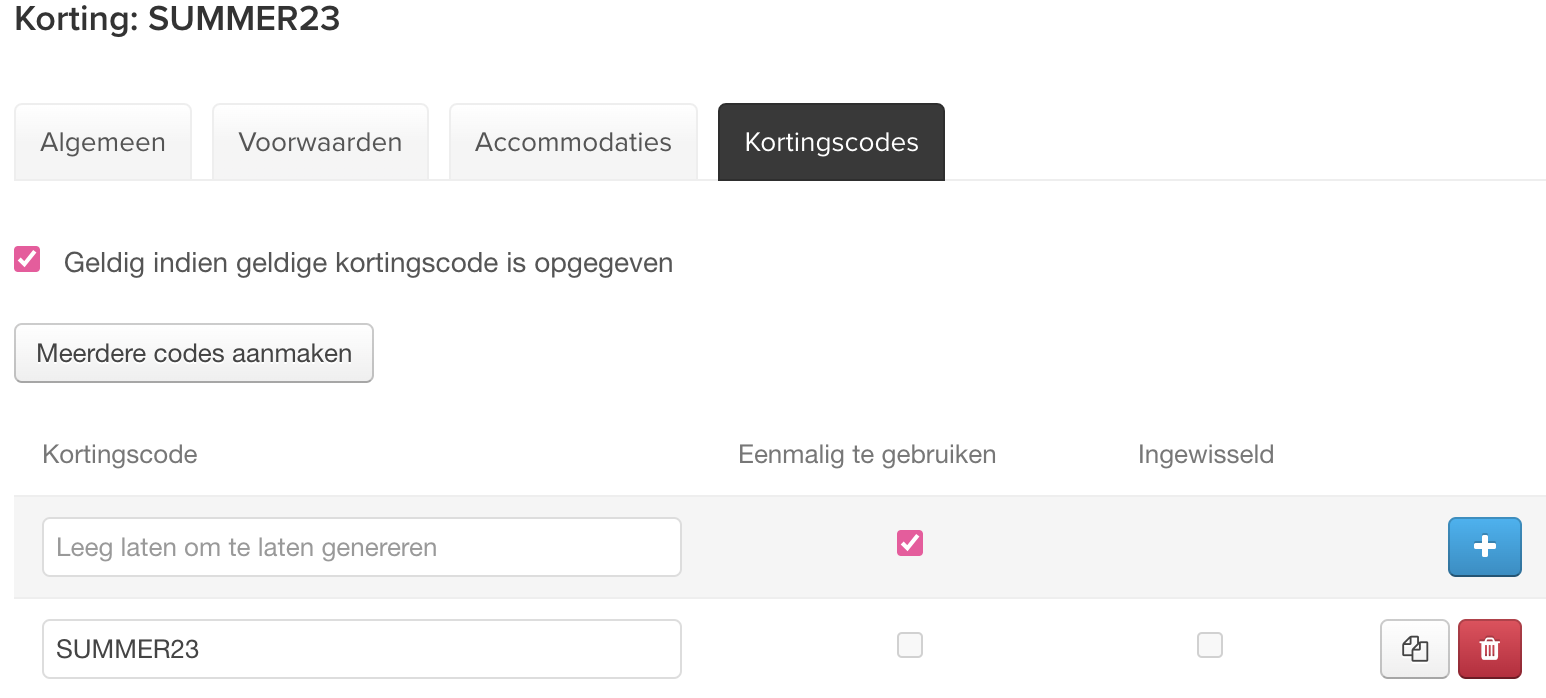This screenshot has width=1546, height=698.
Task: Add new discount code with plus button
Action: pos(1484,547)
